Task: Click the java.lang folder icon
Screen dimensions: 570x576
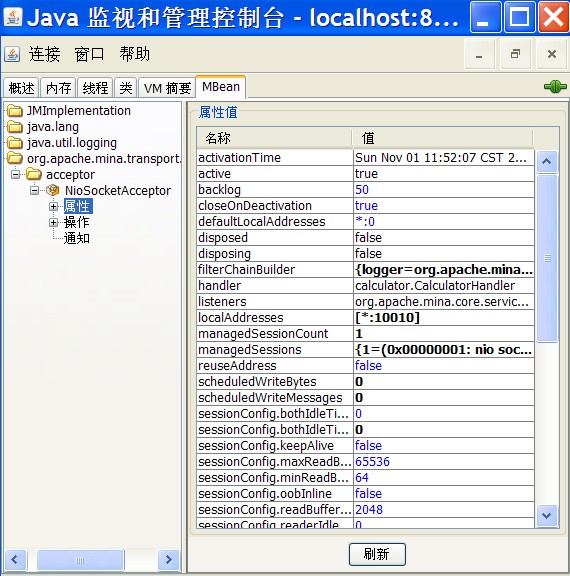Action: (x=15, y=126)
